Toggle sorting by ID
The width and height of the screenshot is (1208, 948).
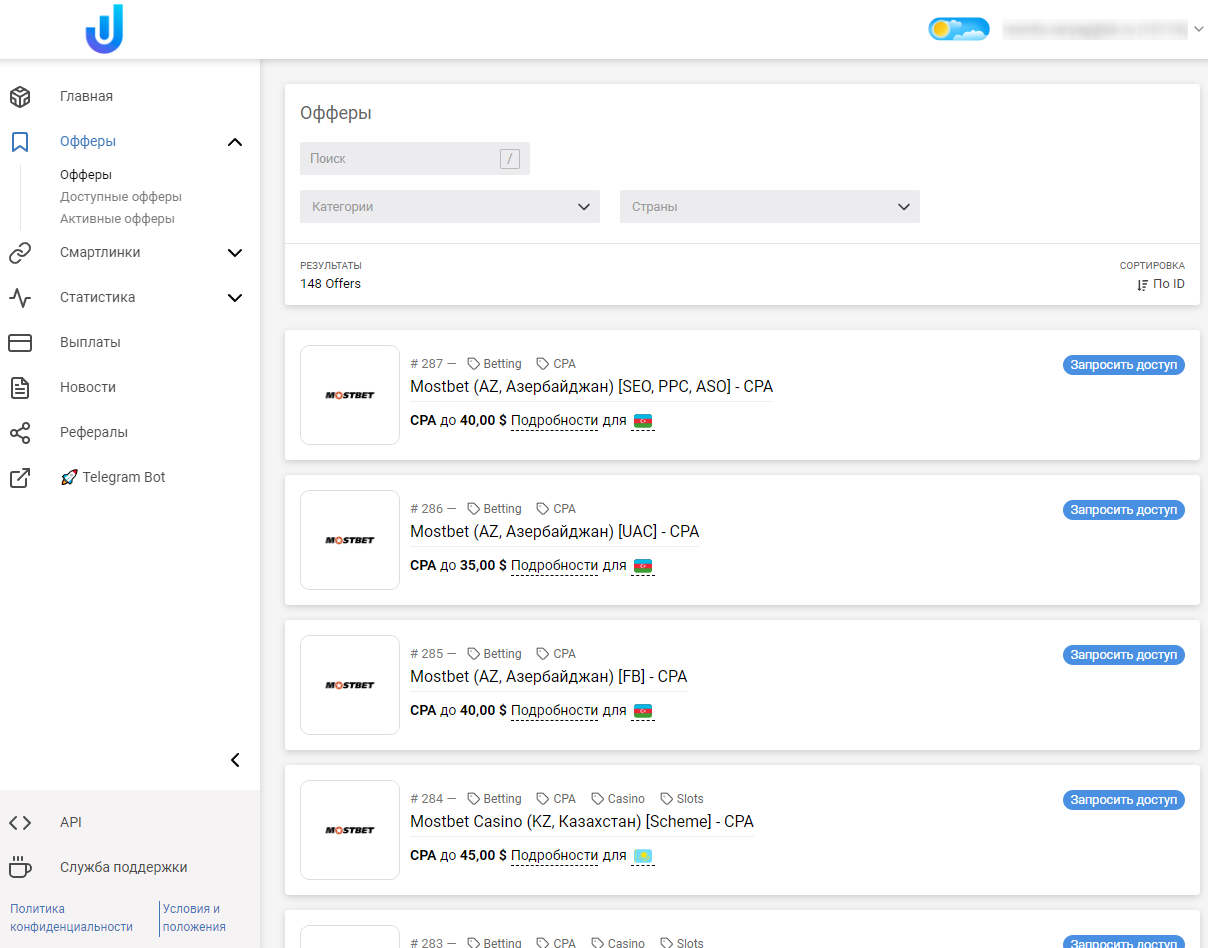click(1160, 284)
